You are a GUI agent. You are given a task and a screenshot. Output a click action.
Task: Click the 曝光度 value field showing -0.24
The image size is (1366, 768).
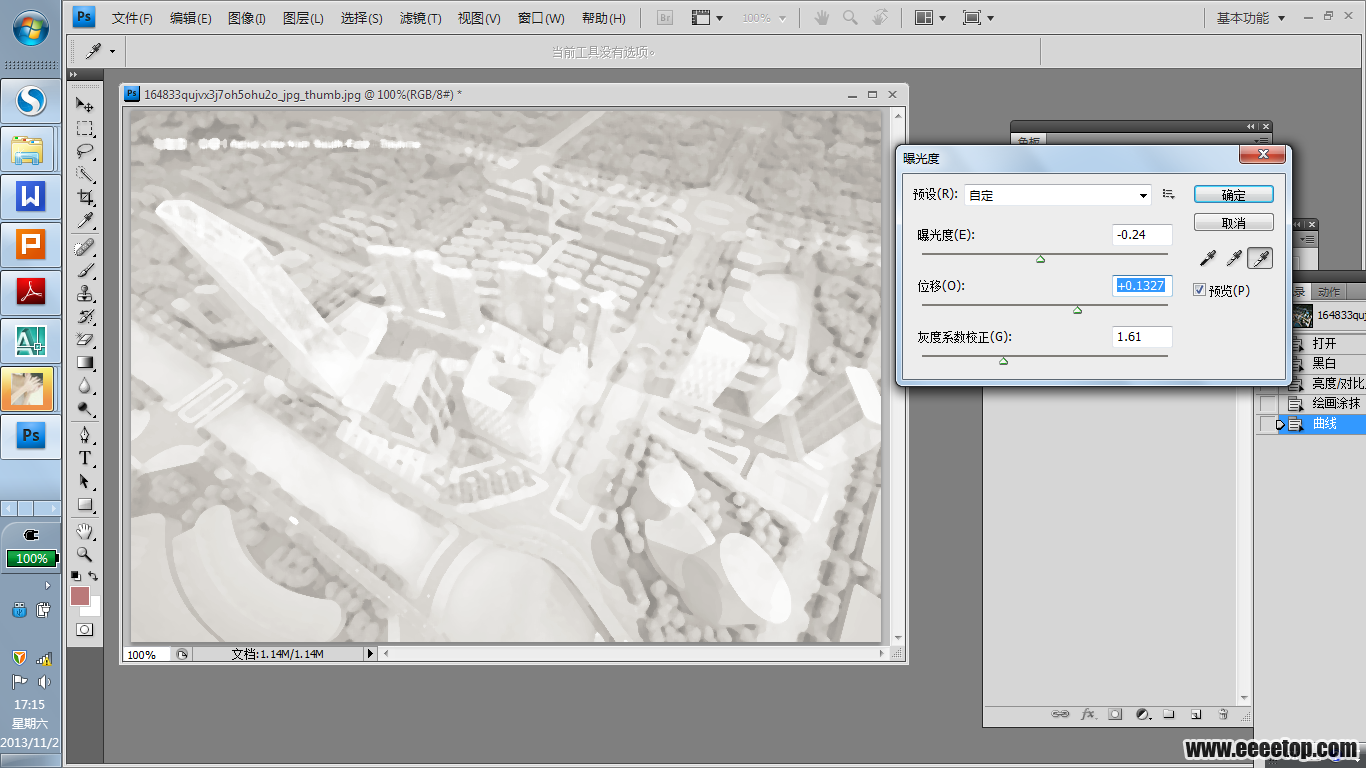[1142, 235]
